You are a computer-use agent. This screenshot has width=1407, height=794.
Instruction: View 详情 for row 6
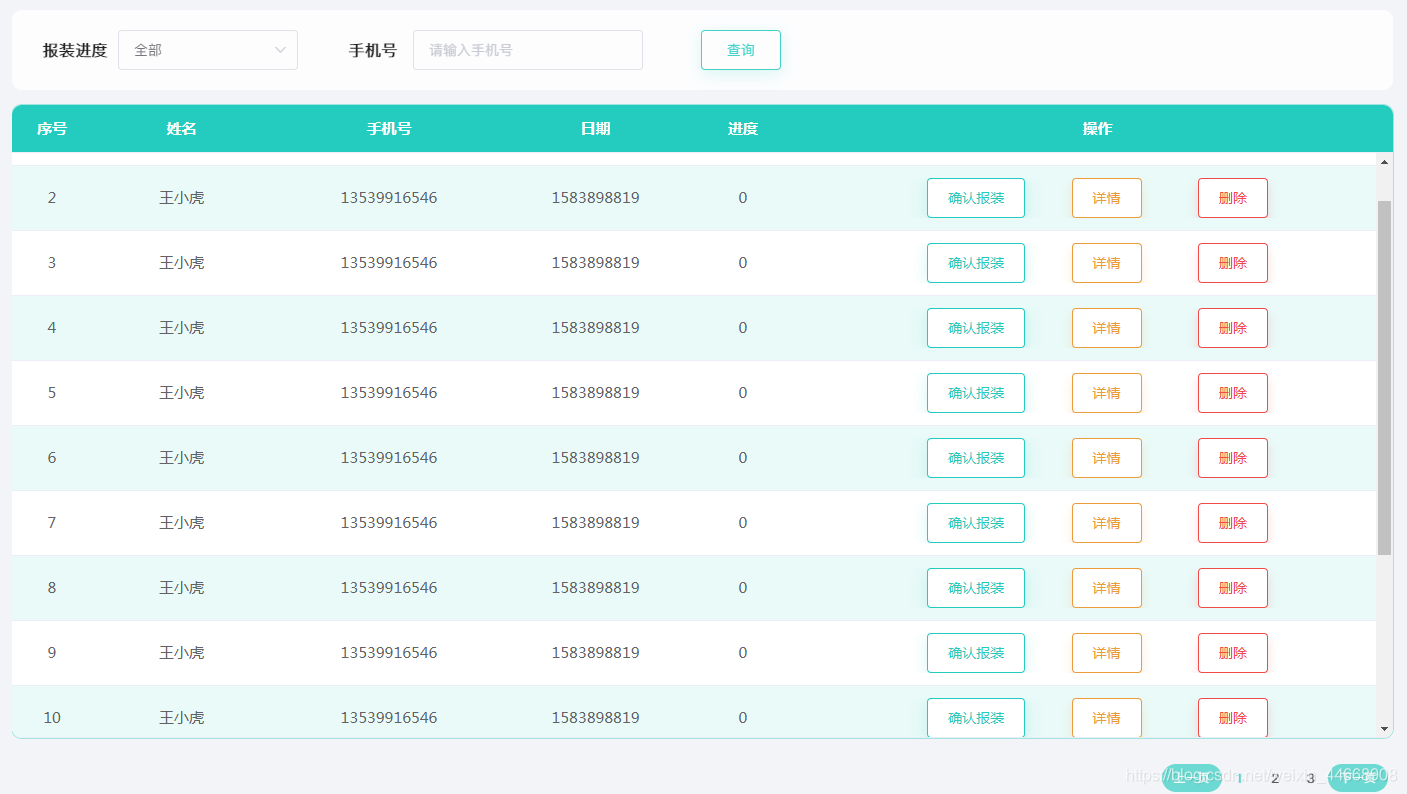(x=1106, y=457)
